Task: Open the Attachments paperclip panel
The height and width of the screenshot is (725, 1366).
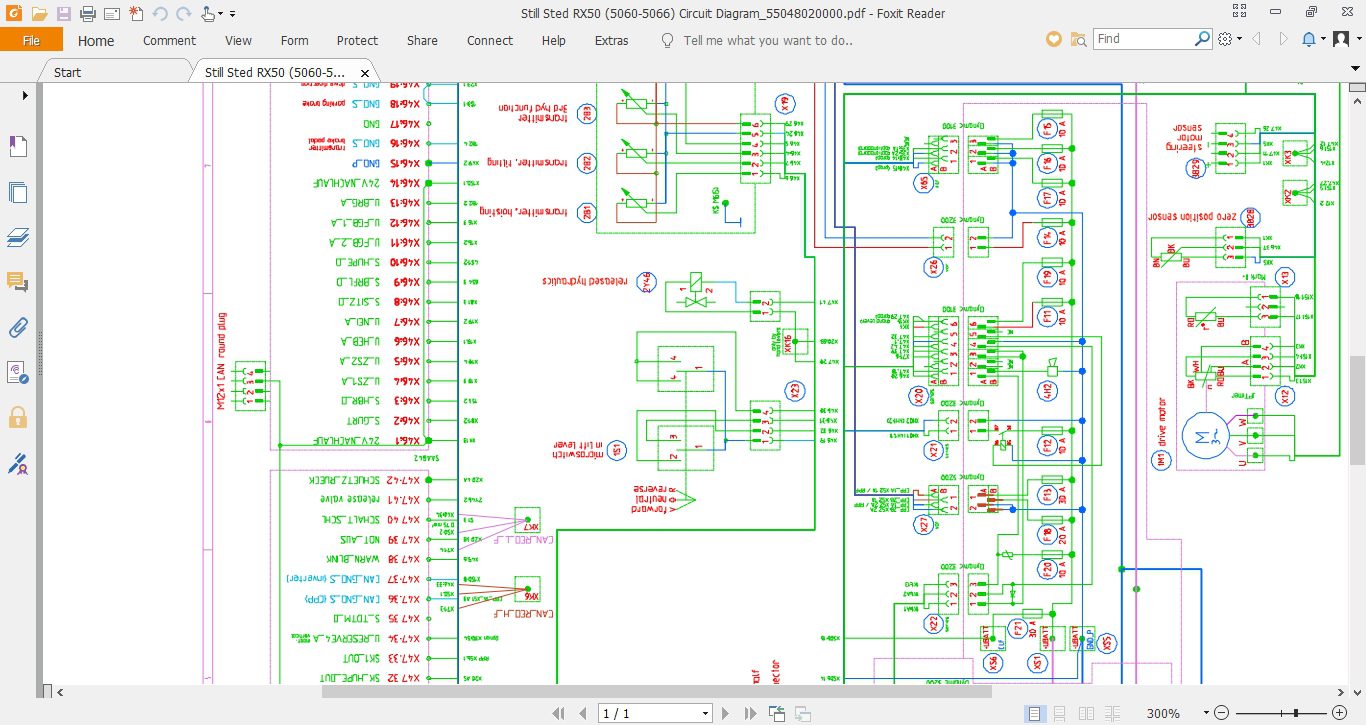Action: point(18,327)
